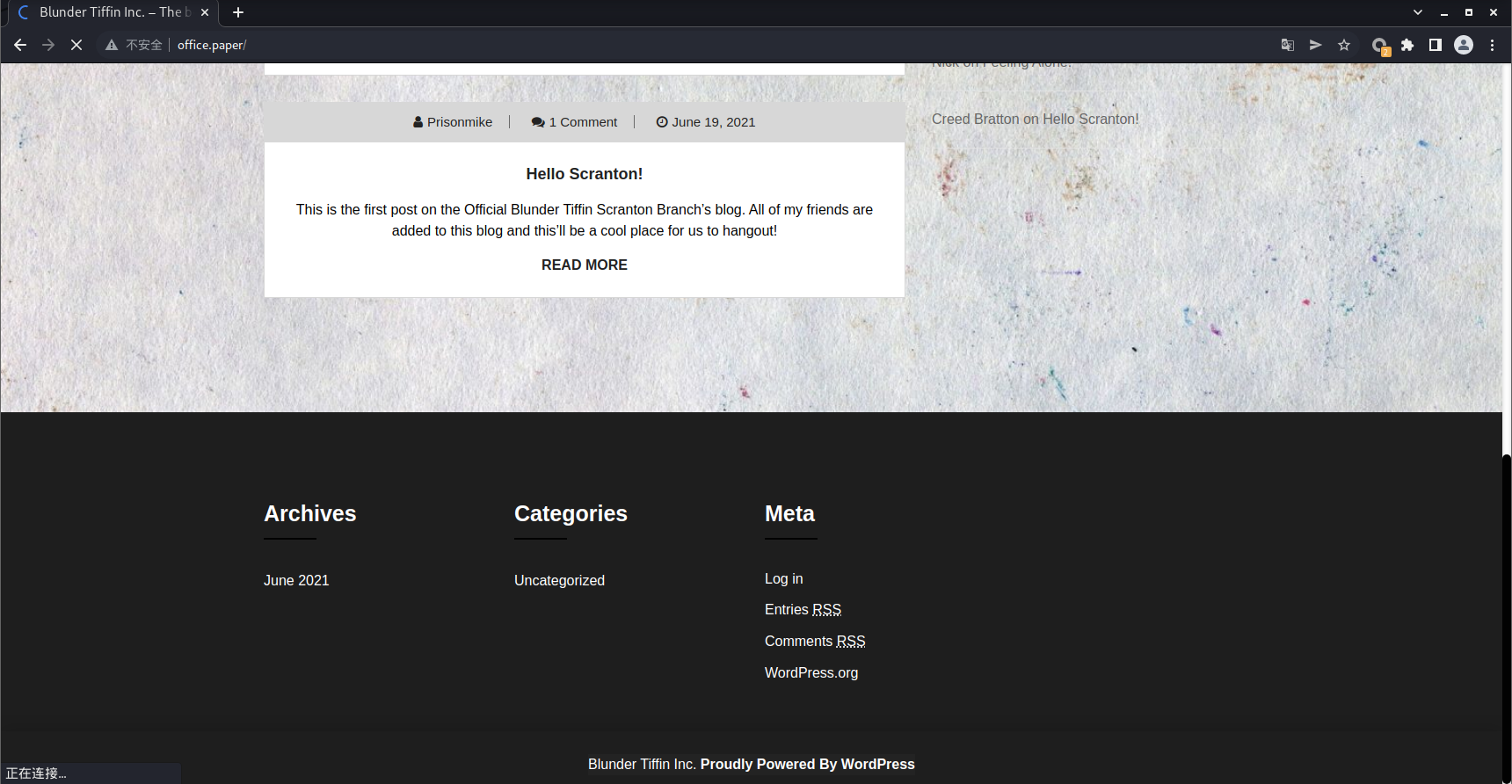Open the extension with the orange badge
1512x784 pixels.
pos(1380,46)
